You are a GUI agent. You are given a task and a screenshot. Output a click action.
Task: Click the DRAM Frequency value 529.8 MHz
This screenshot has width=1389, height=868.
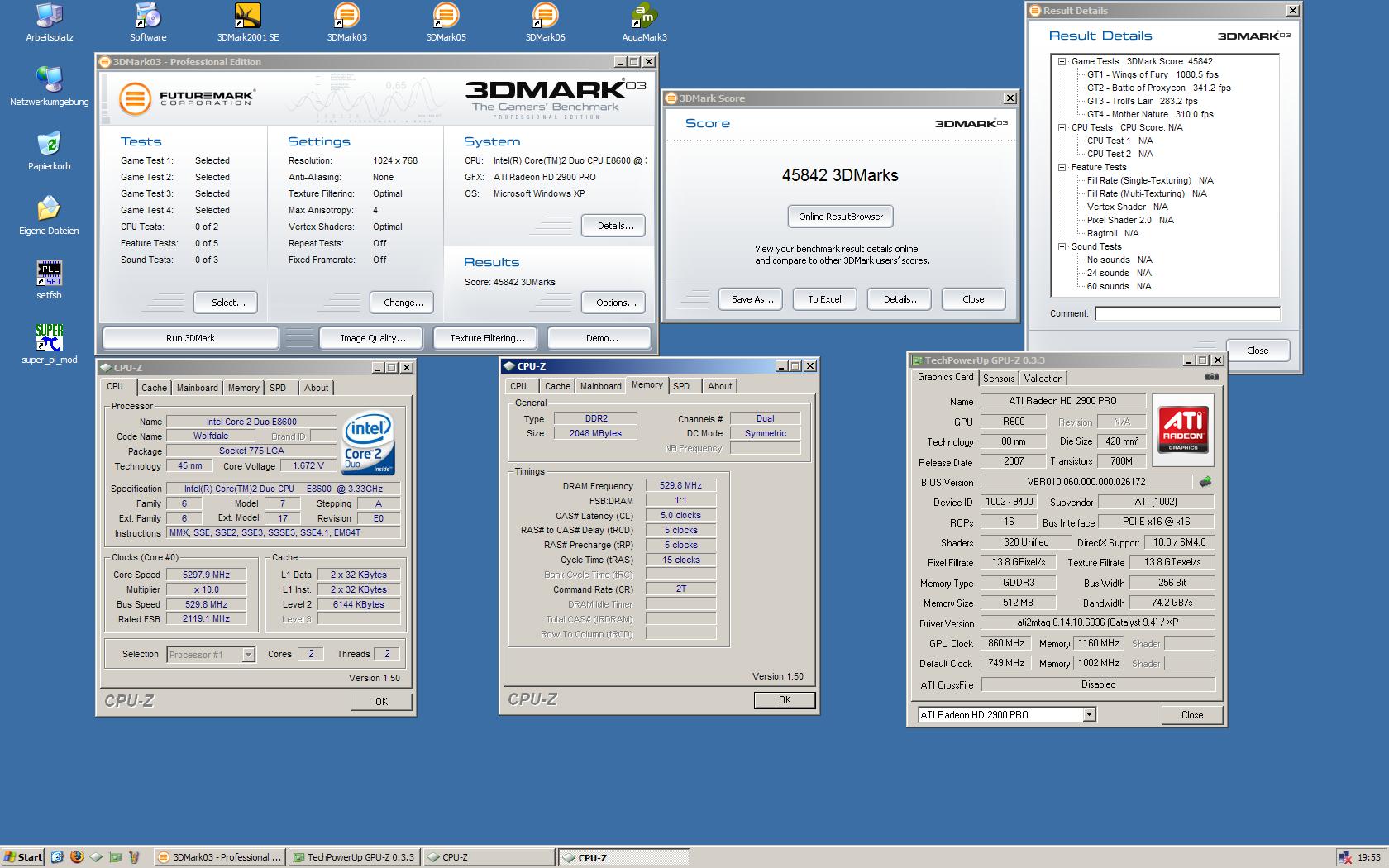click(x=680, y=485)
